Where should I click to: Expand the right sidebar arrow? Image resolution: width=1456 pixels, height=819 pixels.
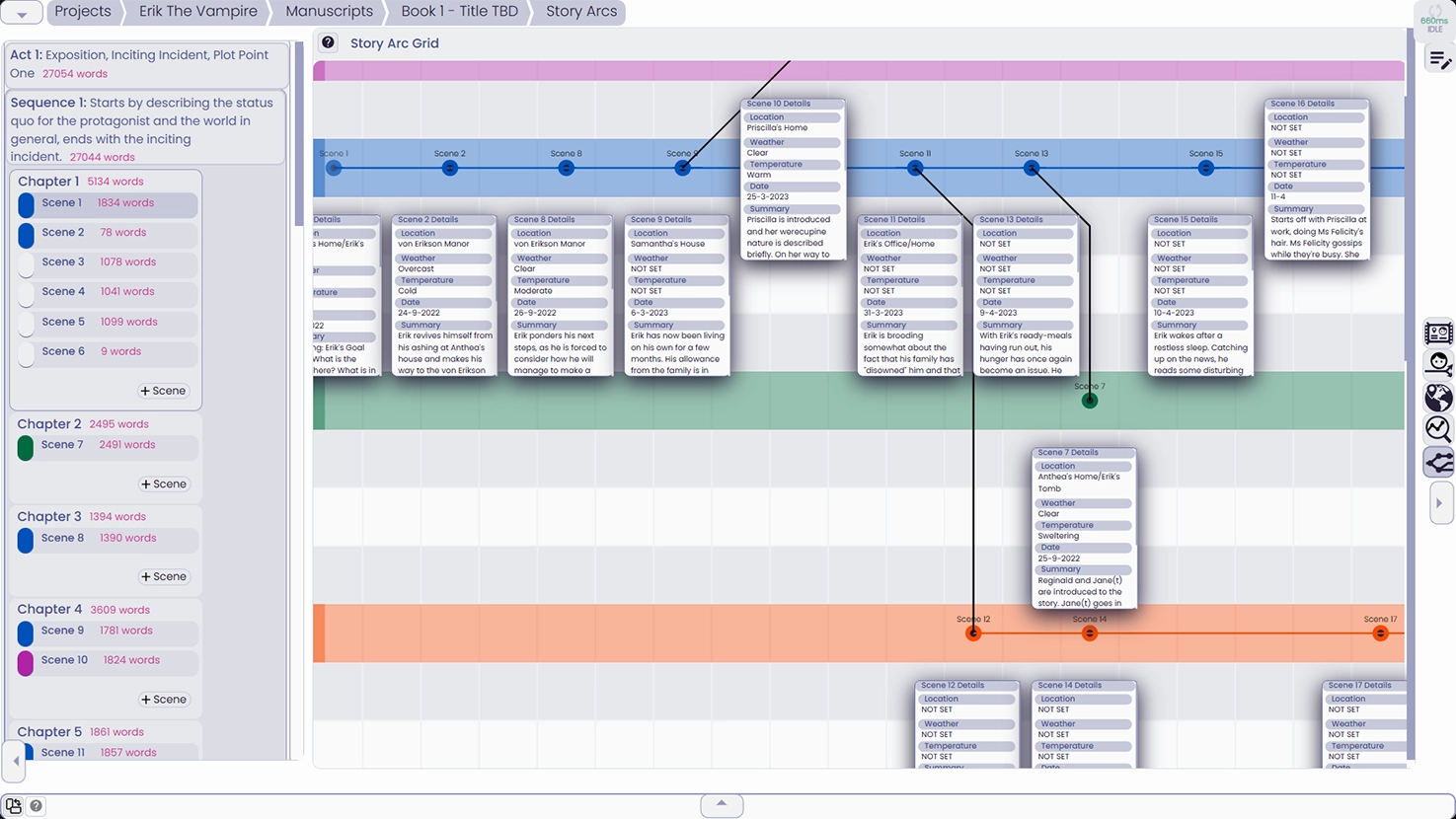coord(1439,503)
